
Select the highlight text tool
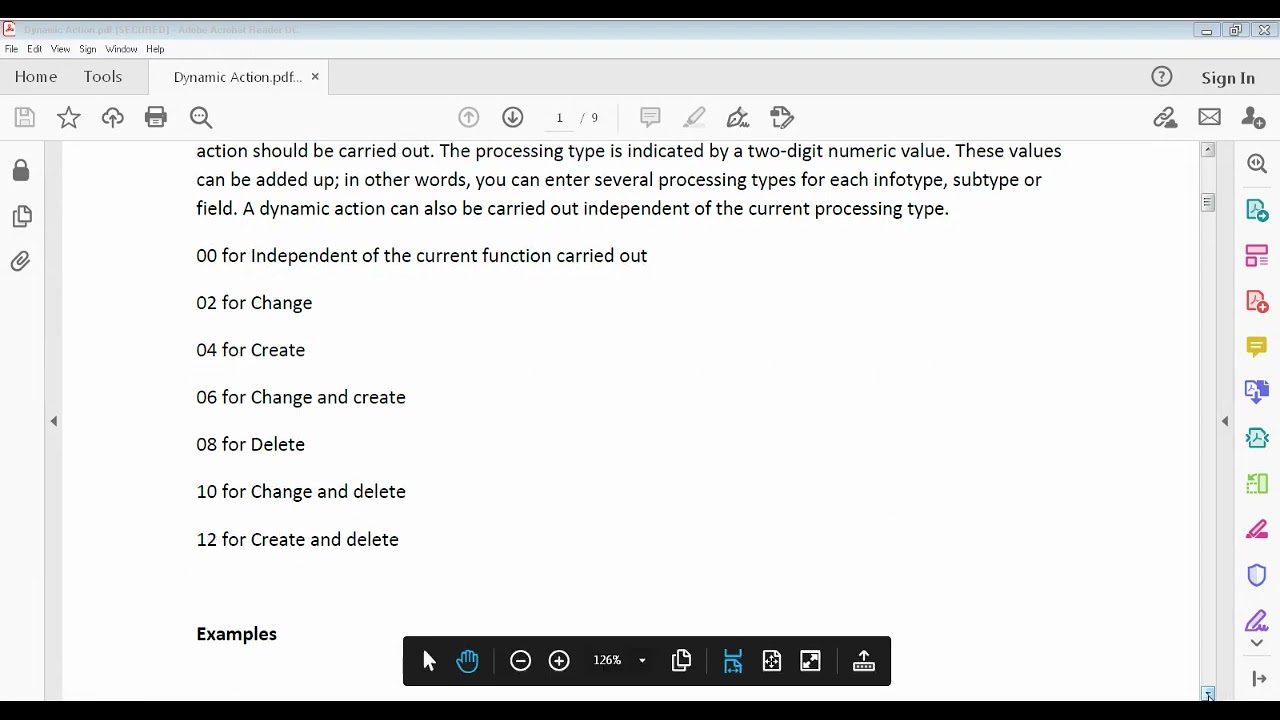pos(694,117)
